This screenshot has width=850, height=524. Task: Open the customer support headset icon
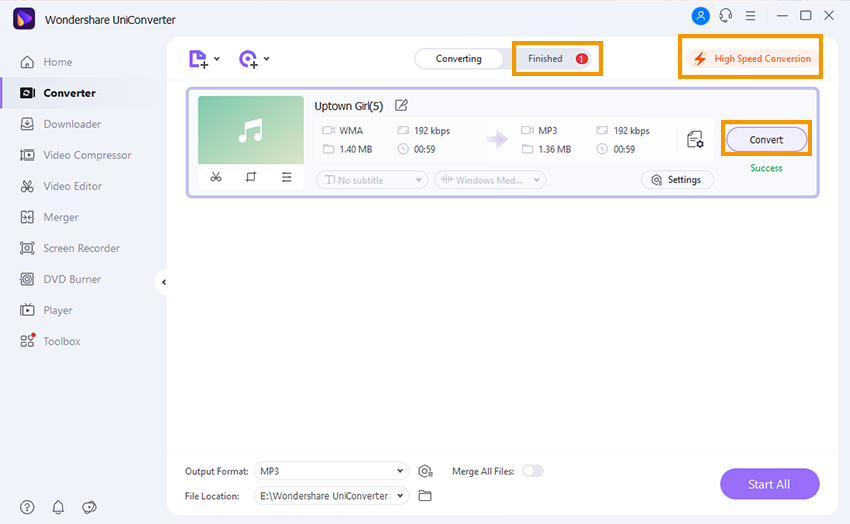coord(725,16)
